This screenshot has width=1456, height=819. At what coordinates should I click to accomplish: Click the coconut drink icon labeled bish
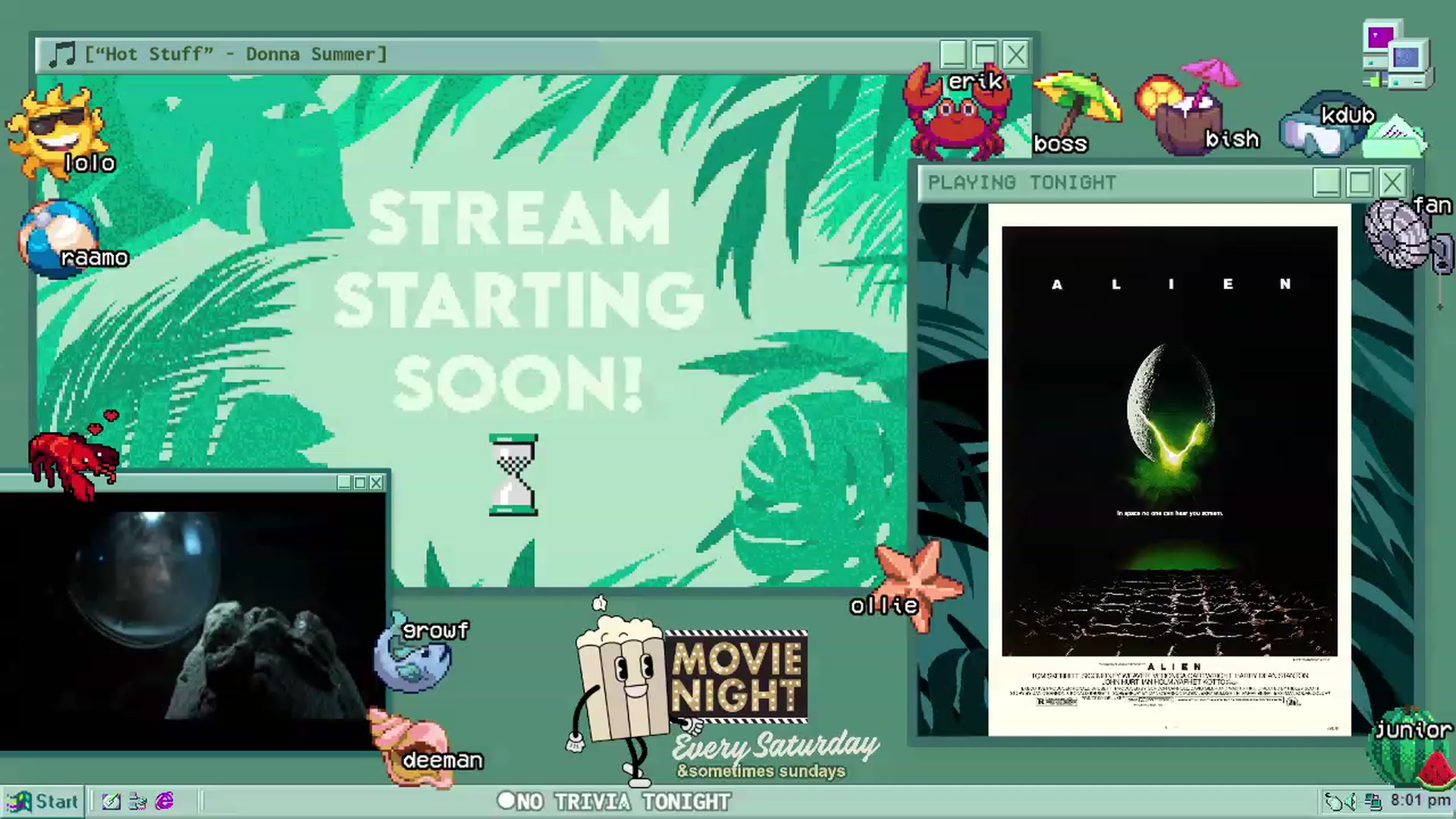[x=1187, y=108]
